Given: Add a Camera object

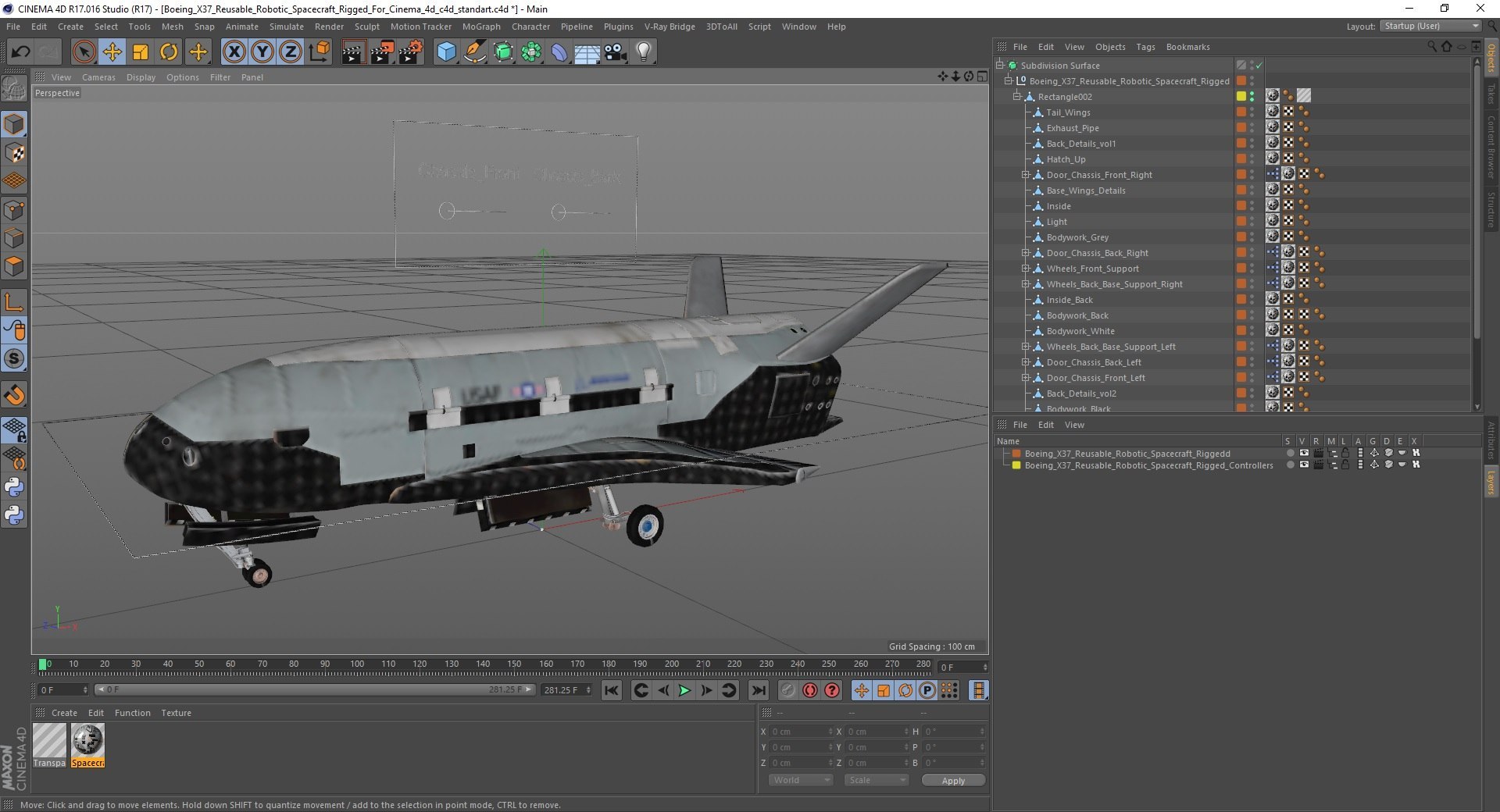Looking at the screenshot, I should [x=616, y=52].
